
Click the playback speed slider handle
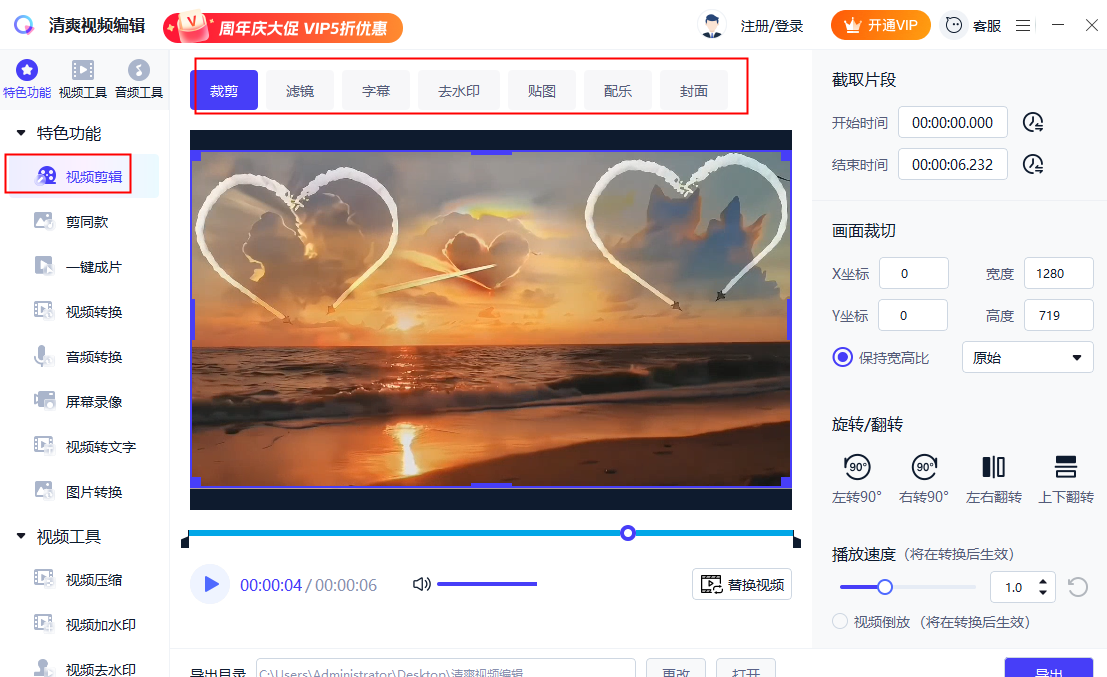[x=884, y=587]
